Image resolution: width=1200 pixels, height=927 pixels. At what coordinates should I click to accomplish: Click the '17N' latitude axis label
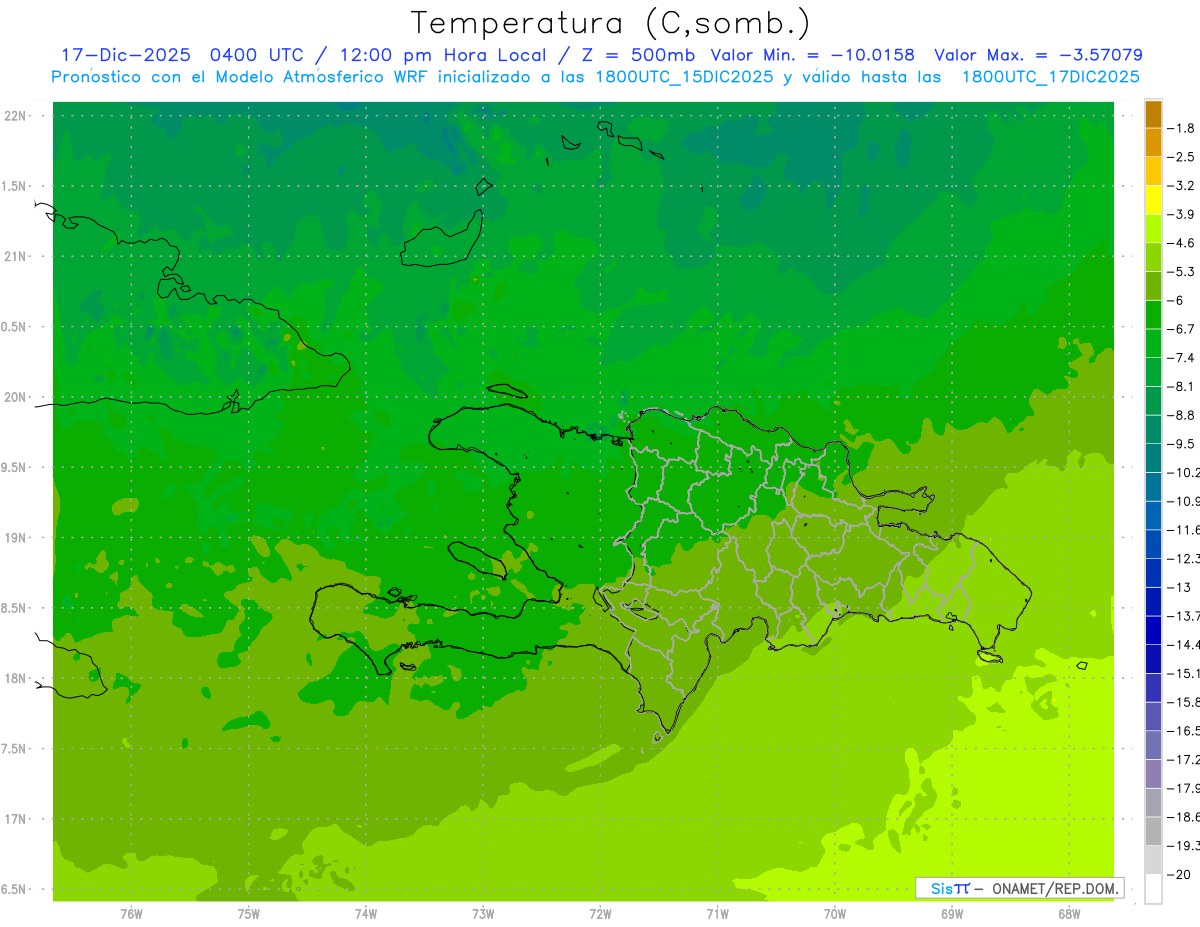(16, 819)
